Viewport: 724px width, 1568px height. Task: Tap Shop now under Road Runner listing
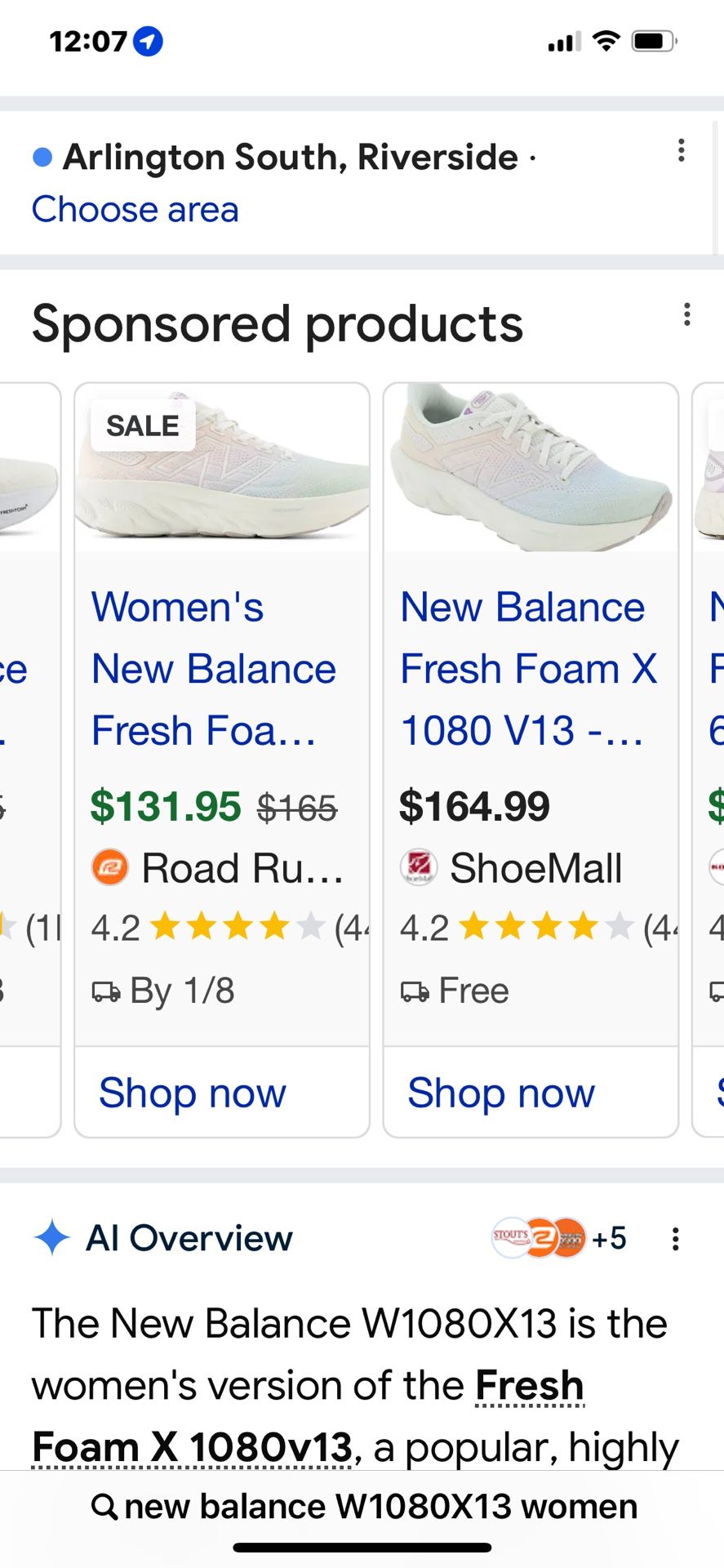coord(193,1093)
